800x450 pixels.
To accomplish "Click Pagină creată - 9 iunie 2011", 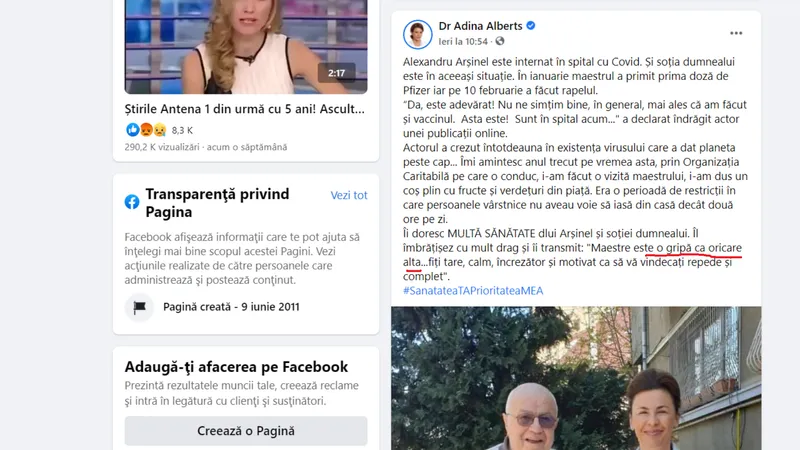I will coord(231,307).
